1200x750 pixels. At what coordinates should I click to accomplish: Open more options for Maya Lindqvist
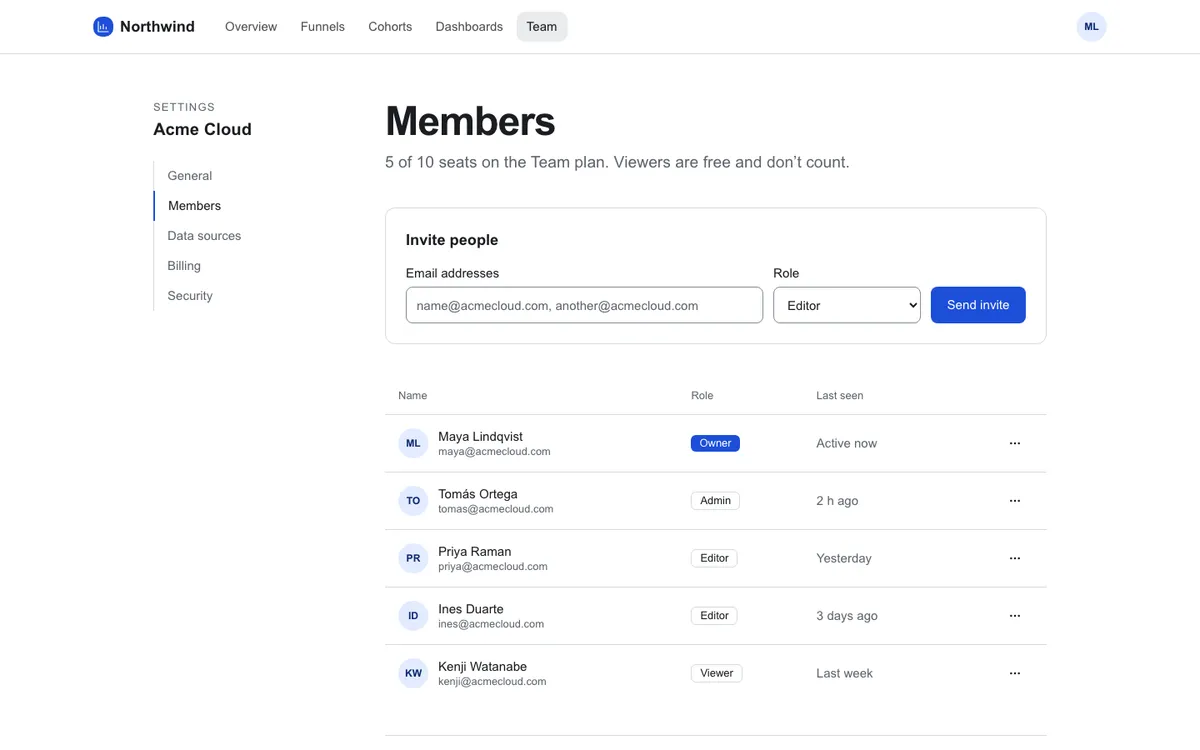tap(1015, 443)
